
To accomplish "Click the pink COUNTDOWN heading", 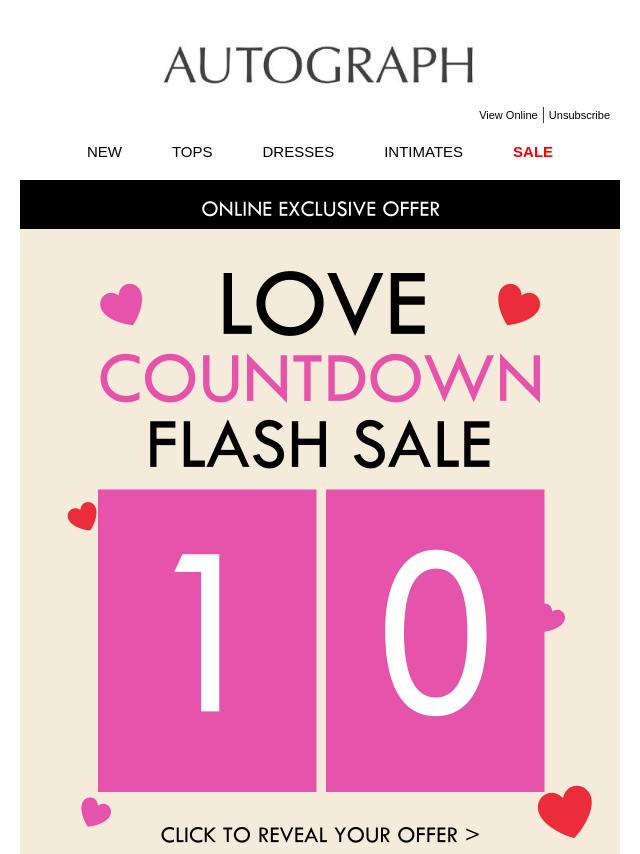I will (321, 378).
